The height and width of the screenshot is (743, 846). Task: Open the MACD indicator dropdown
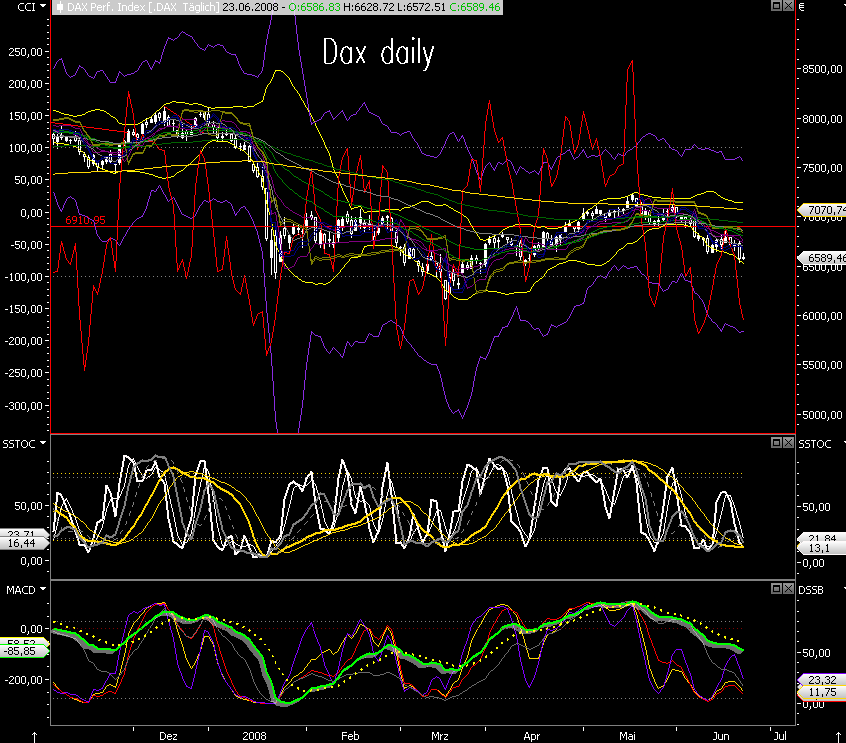pos(43,589)
